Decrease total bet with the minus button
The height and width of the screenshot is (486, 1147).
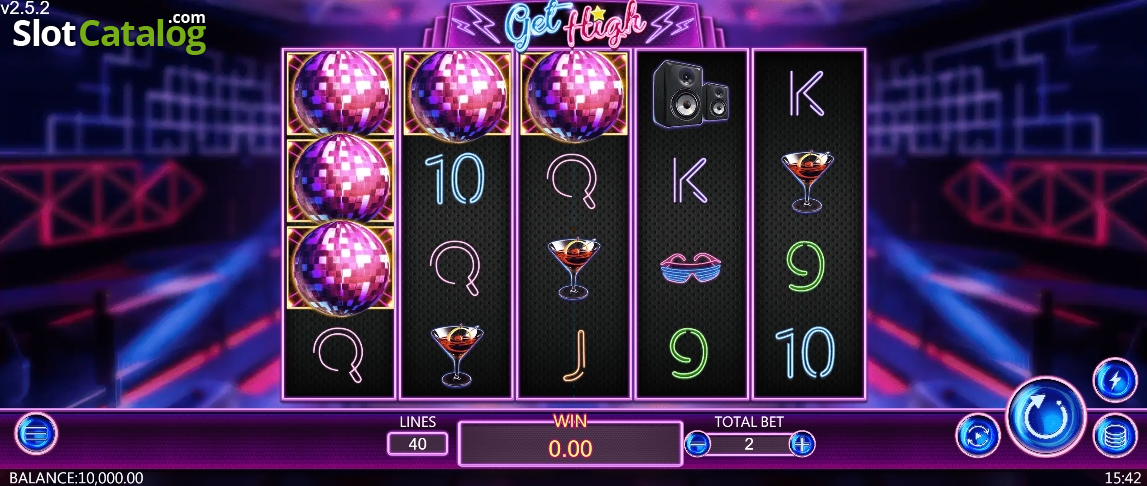[697, 444]
